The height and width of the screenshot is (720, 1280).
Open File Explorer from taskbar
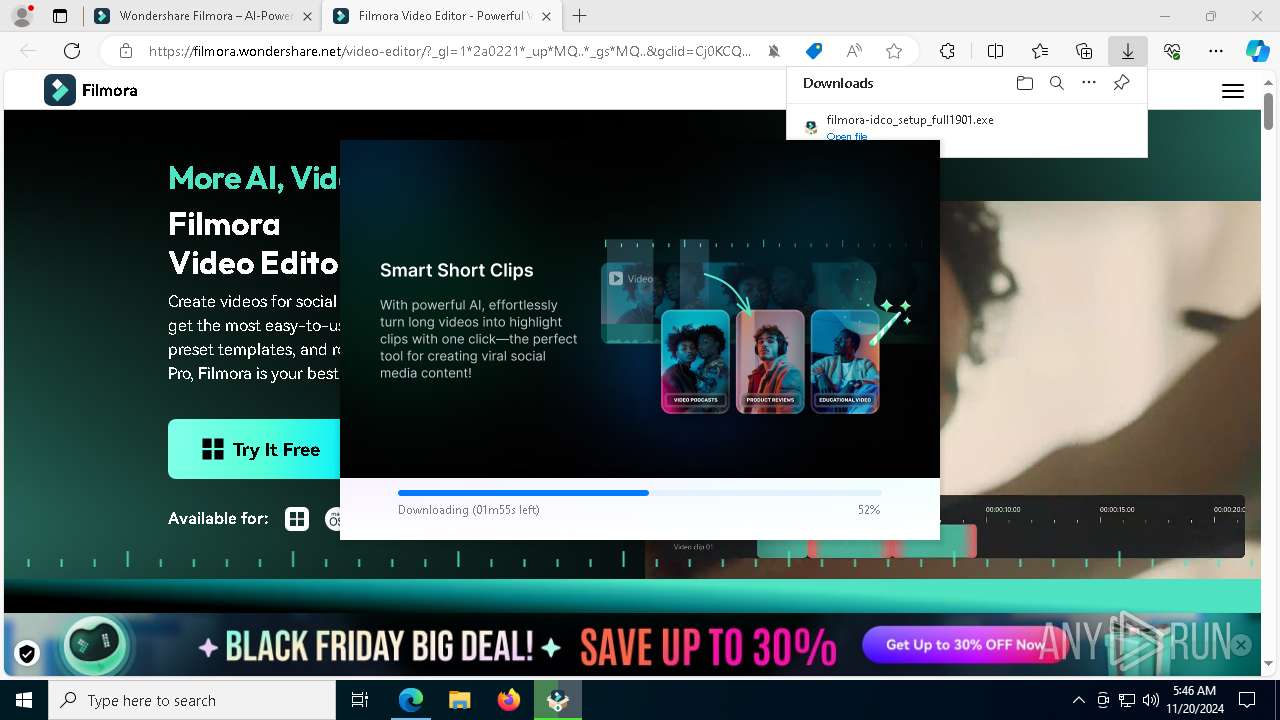pos(460,700)
